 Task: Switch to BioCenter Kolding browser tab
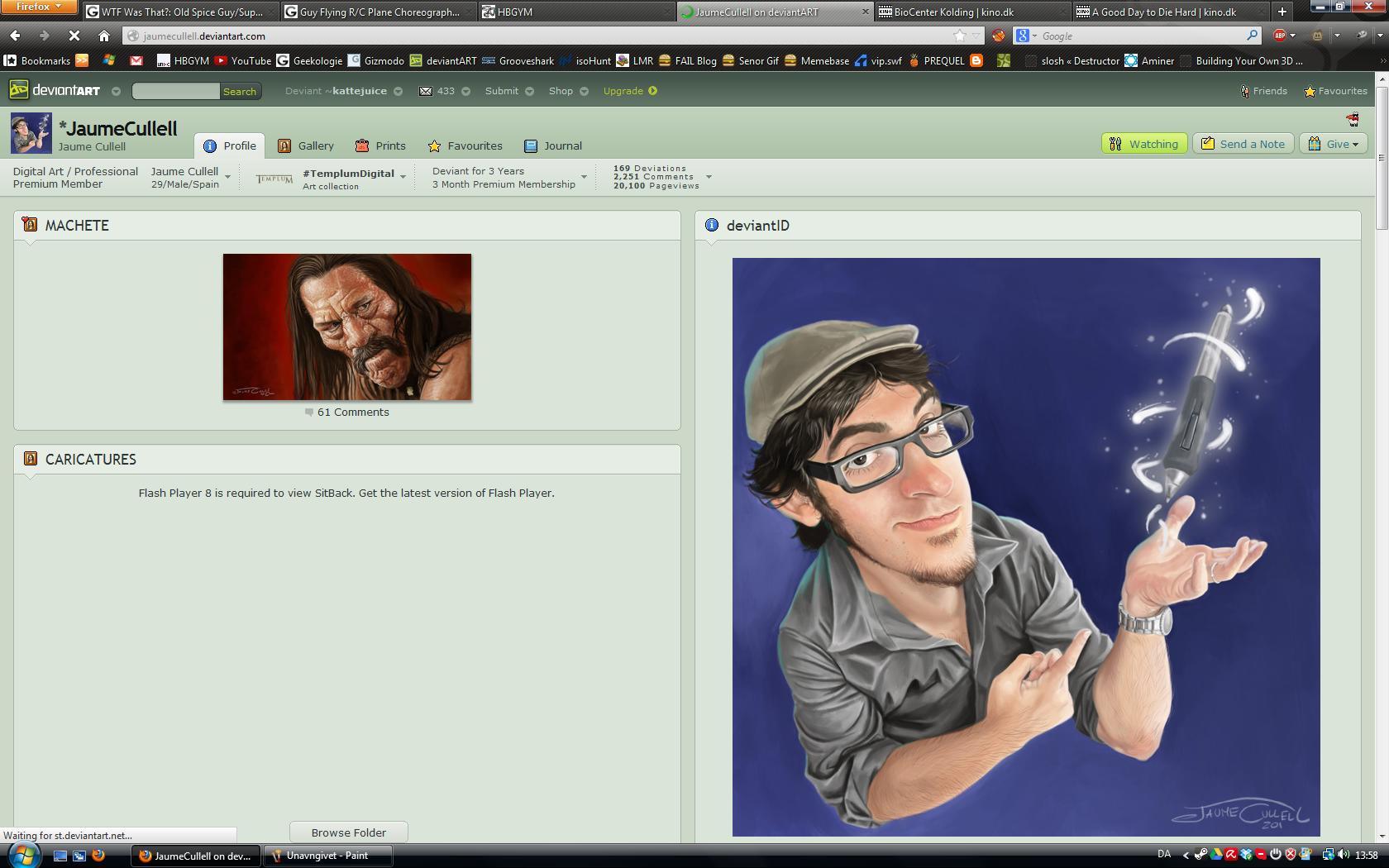(971, 12)
